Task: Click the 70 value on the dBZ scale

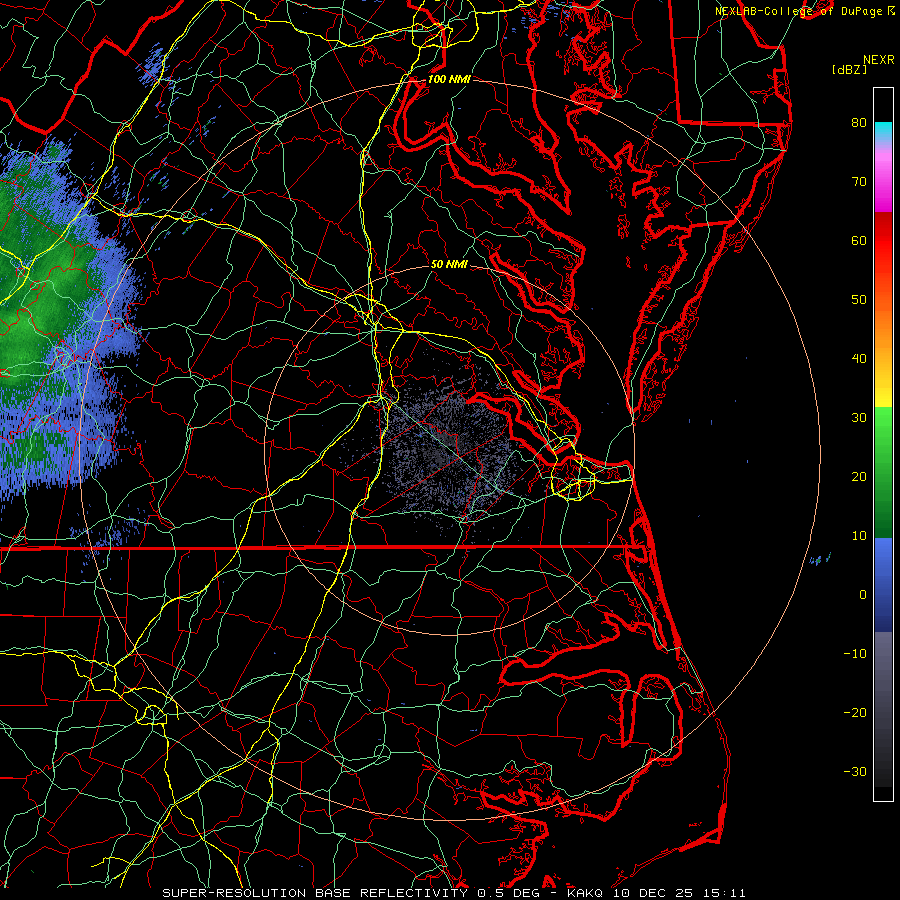Action: point(859,182)
